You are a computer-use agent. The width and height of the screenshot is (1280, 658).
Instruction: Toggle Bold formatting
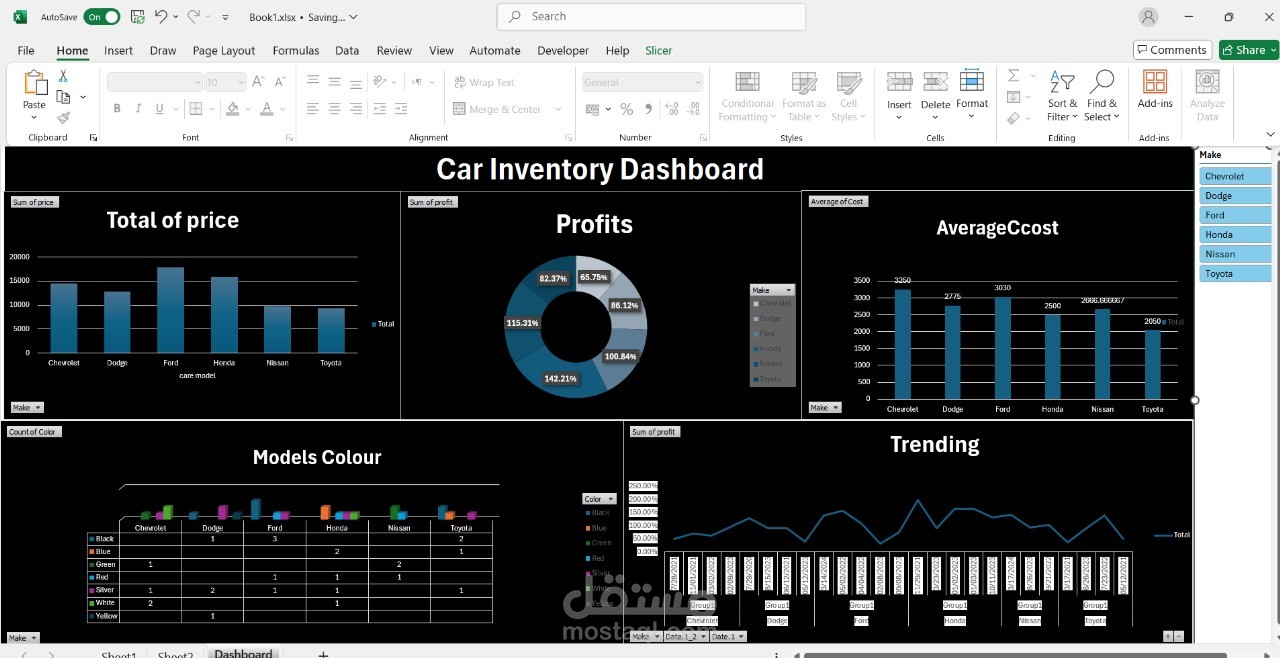click(117, 109)
